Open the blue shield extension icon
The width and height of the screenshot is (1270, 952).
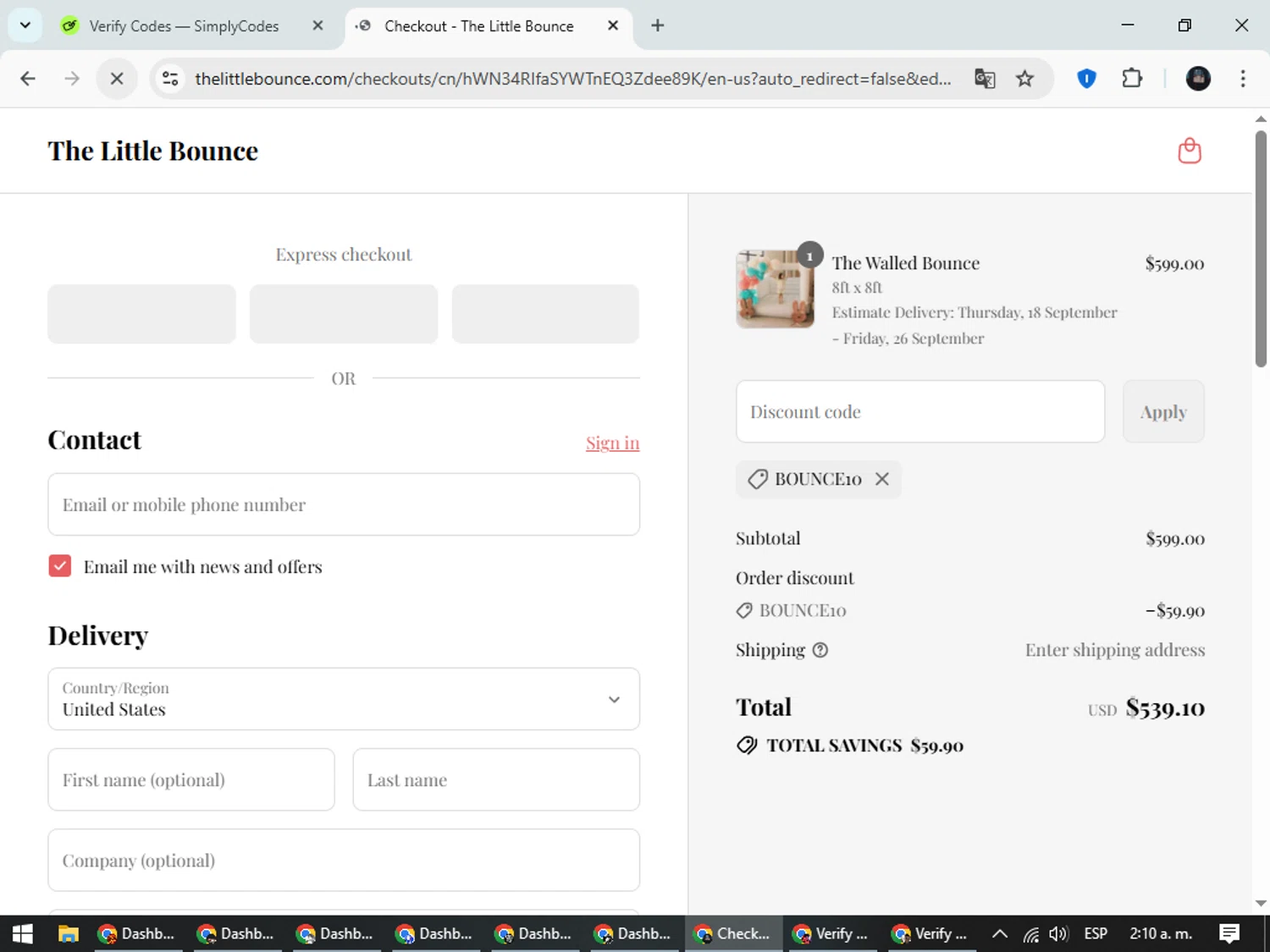pos(1086,79)
